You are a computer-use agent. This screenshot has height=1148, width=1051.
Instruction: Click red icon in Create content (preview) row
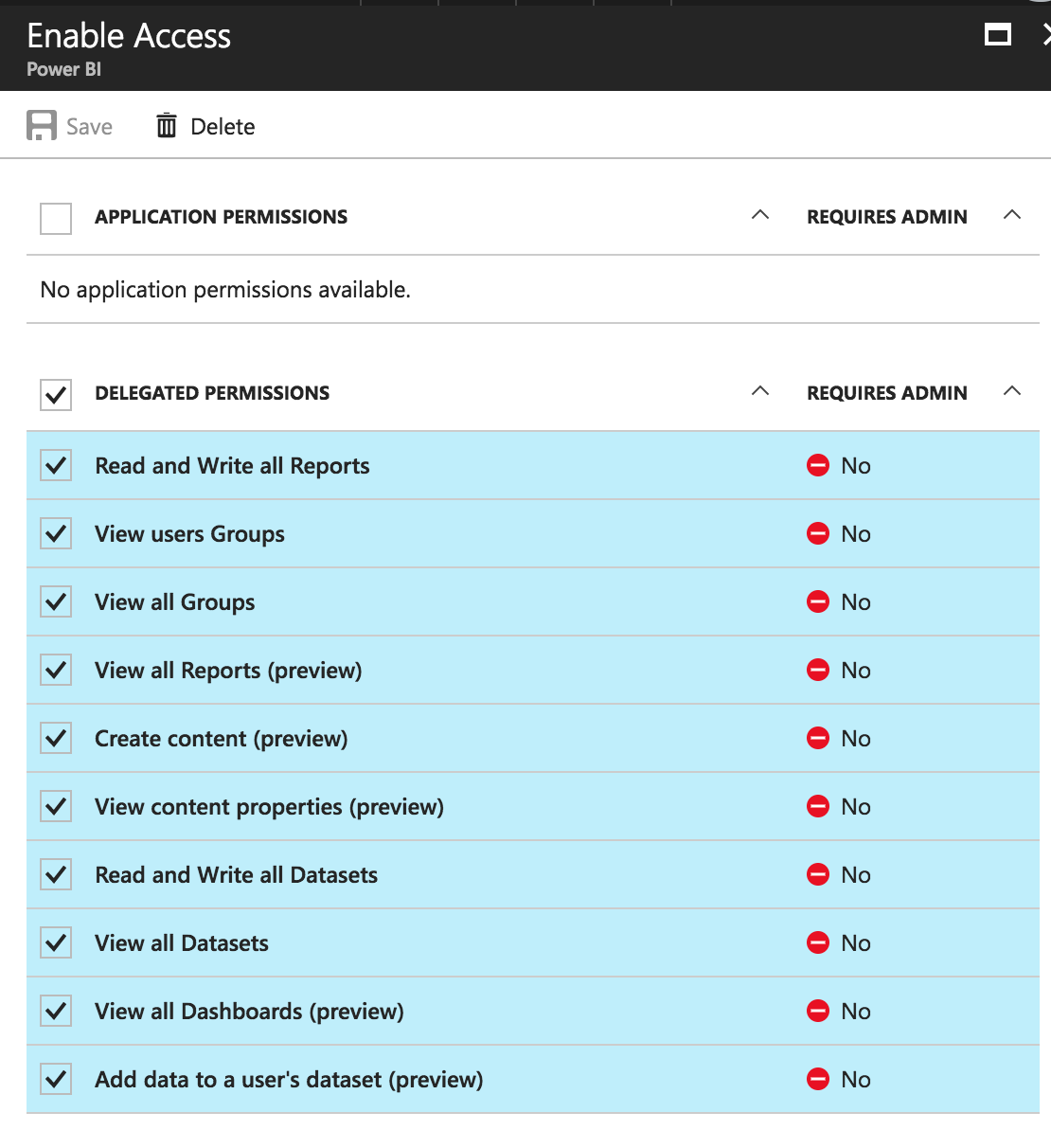coord(818,738)
